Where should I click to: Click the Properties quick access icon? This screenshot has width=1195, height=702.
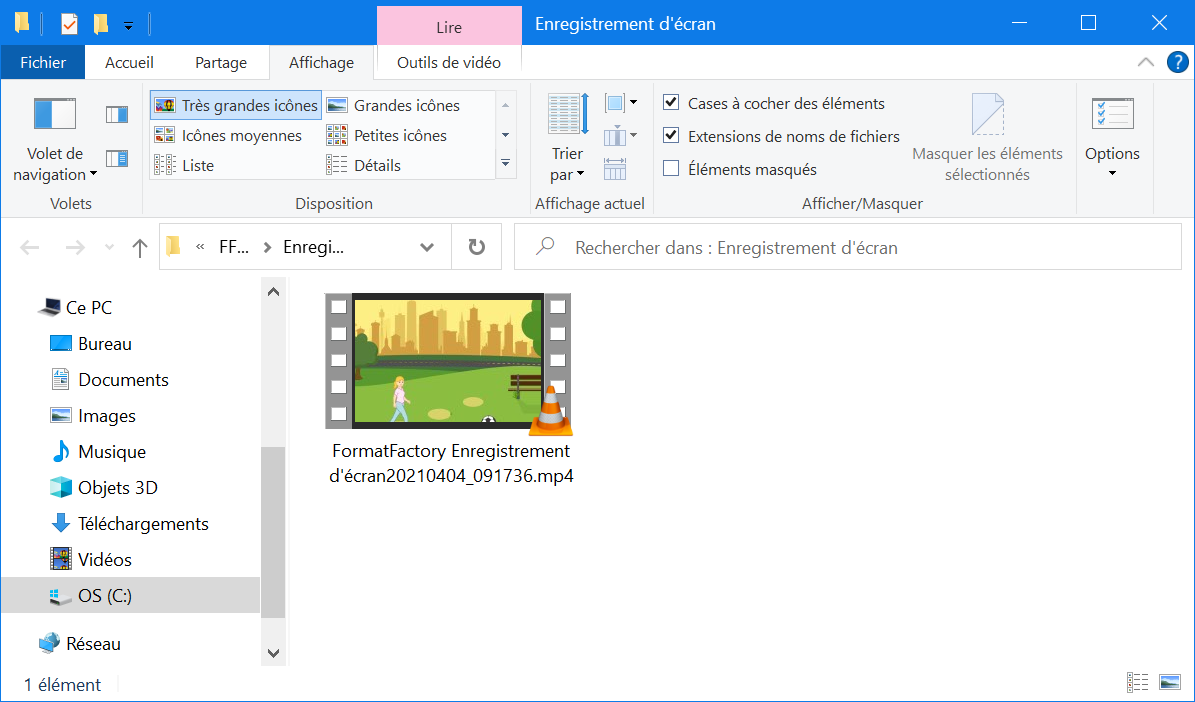pyautogui.click(x=69, y=24)
